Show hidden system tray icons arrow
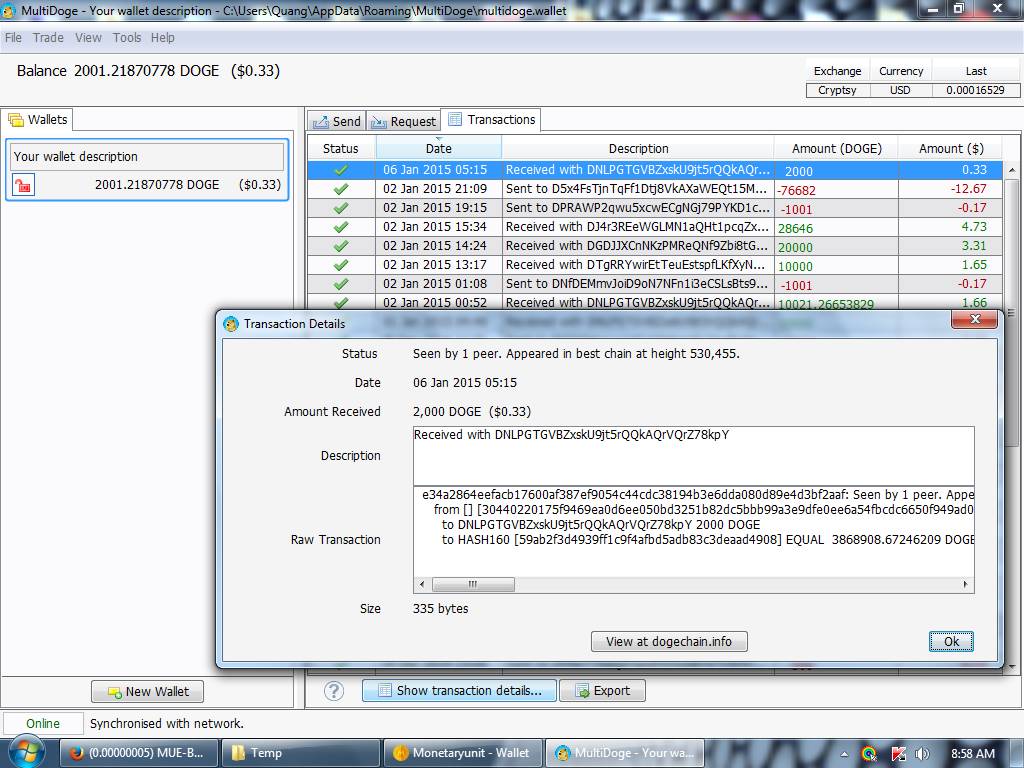This screenshot has width=1024, height=768. point(844,754)
